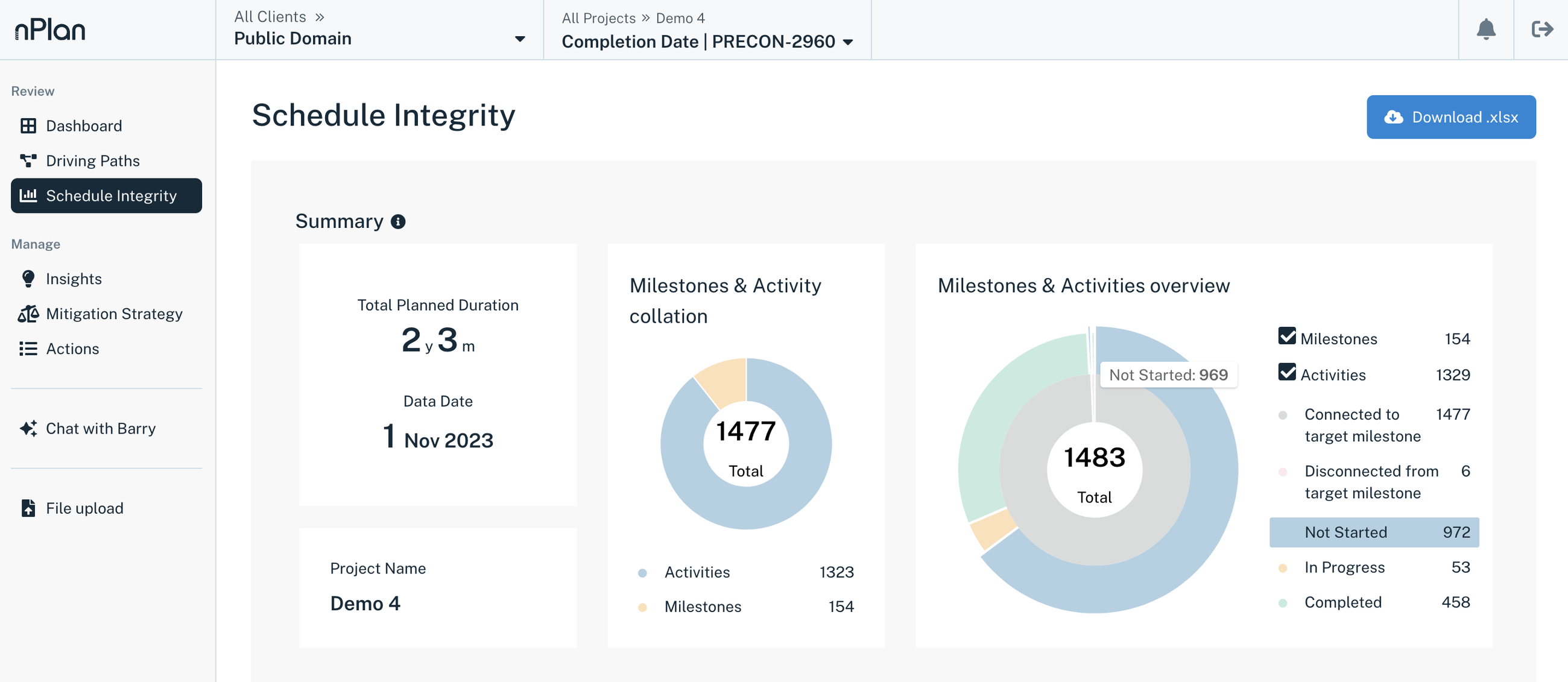The height and width of the screenshot is (682, 1568).
Task: Open Actions using the list icon
Action: click(28, 349)
